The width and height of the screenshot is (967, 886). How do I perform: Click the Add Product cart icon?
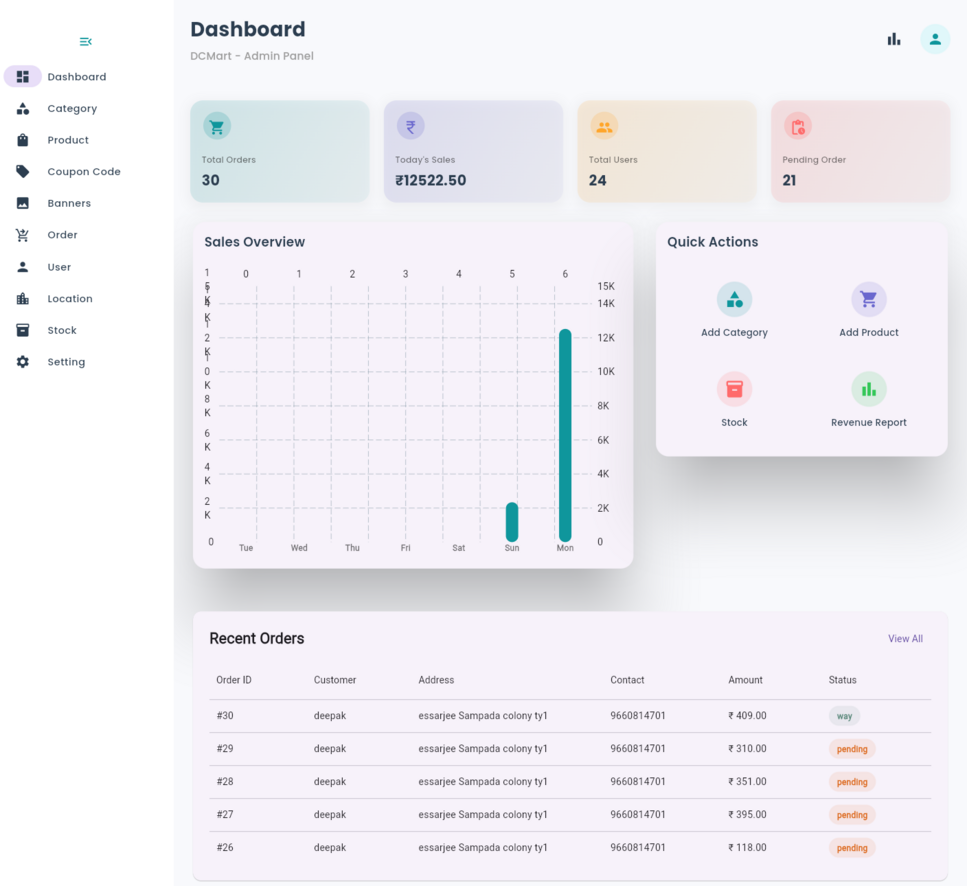click(x=868, y=299)
